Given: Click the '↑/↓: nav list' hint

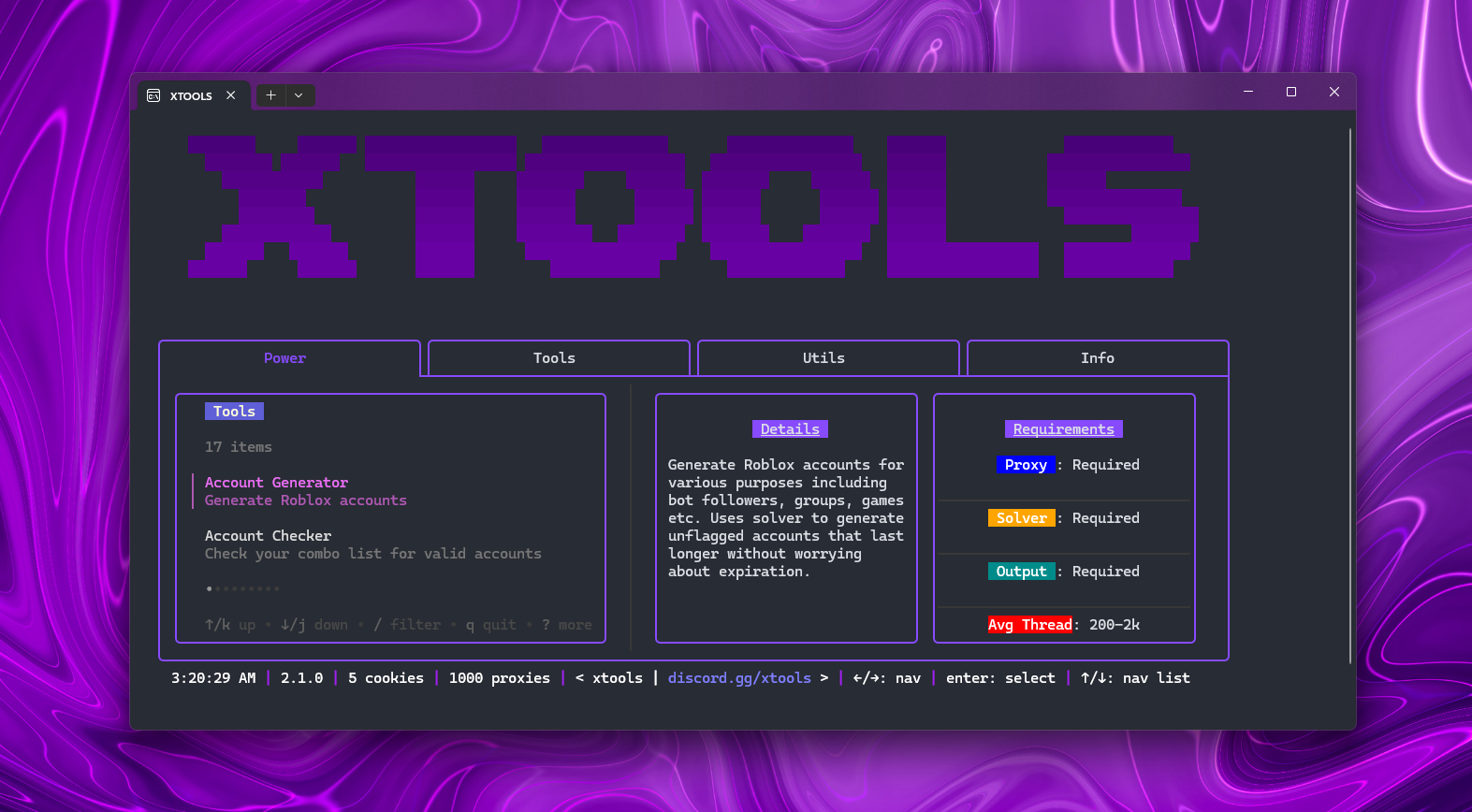Looking at the screenshot, I should click(1135, 678).
